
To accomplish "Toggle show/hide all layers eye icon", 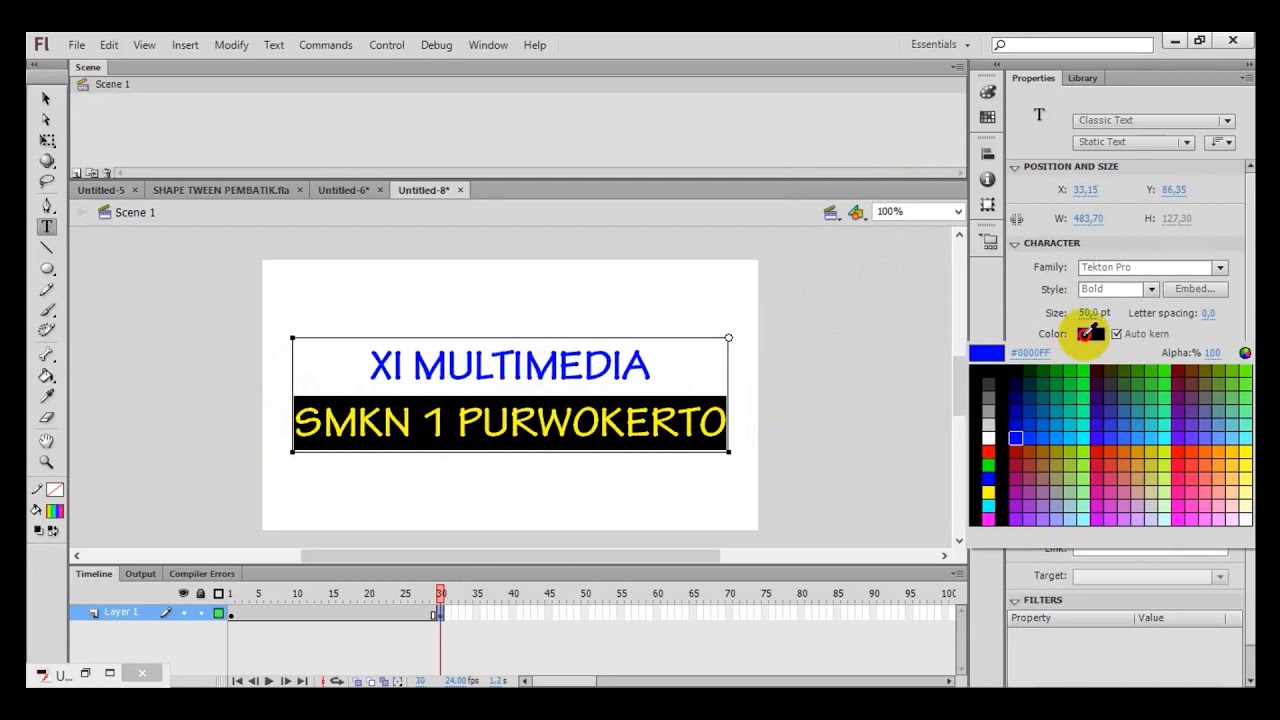I will point(183,594).
